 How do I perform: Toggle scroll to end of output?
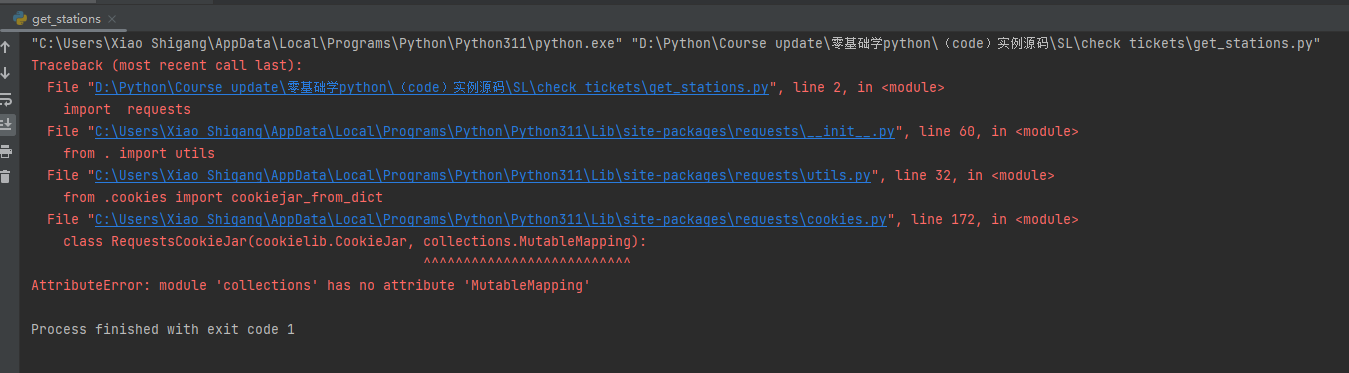[6, 125]
